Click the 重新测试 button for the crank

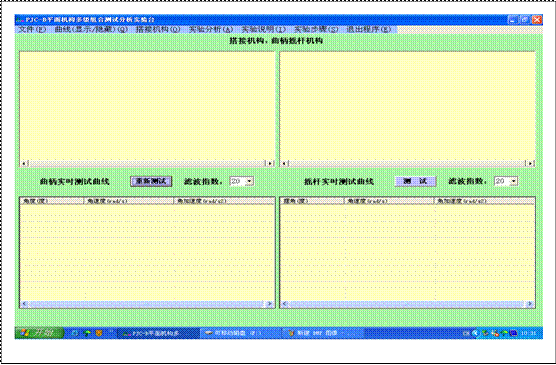[151, 181]
